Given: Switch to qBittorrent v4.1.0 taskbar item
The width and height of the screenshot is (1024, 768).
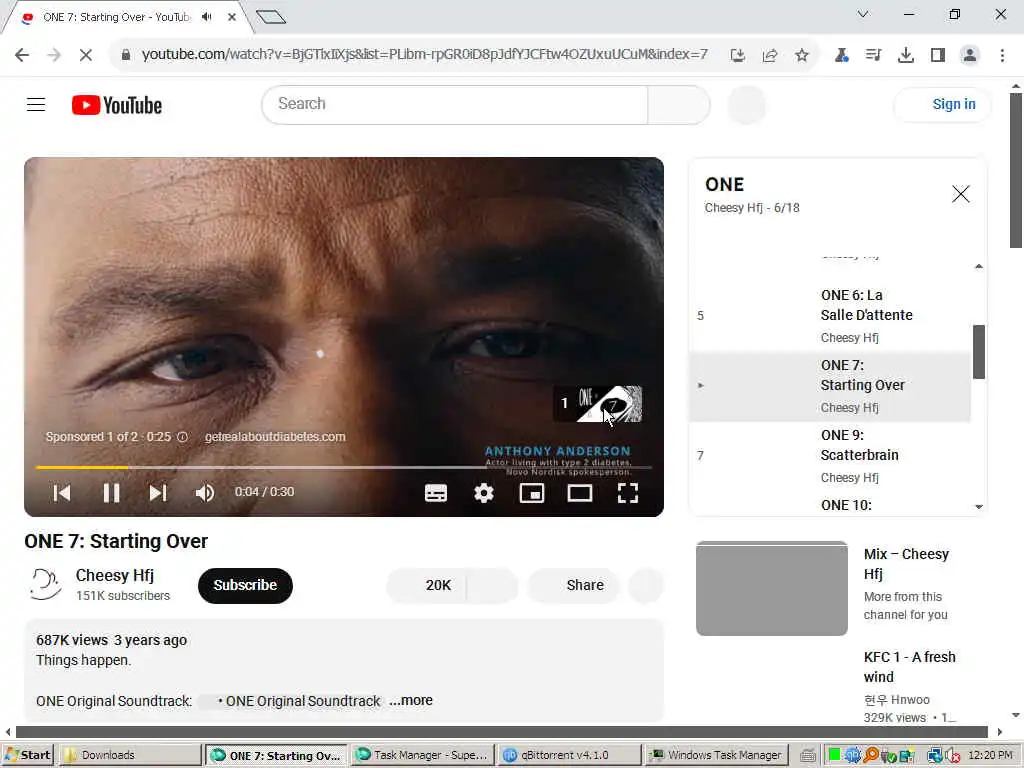Looking at the screenshot, I should tap(568, 755).
